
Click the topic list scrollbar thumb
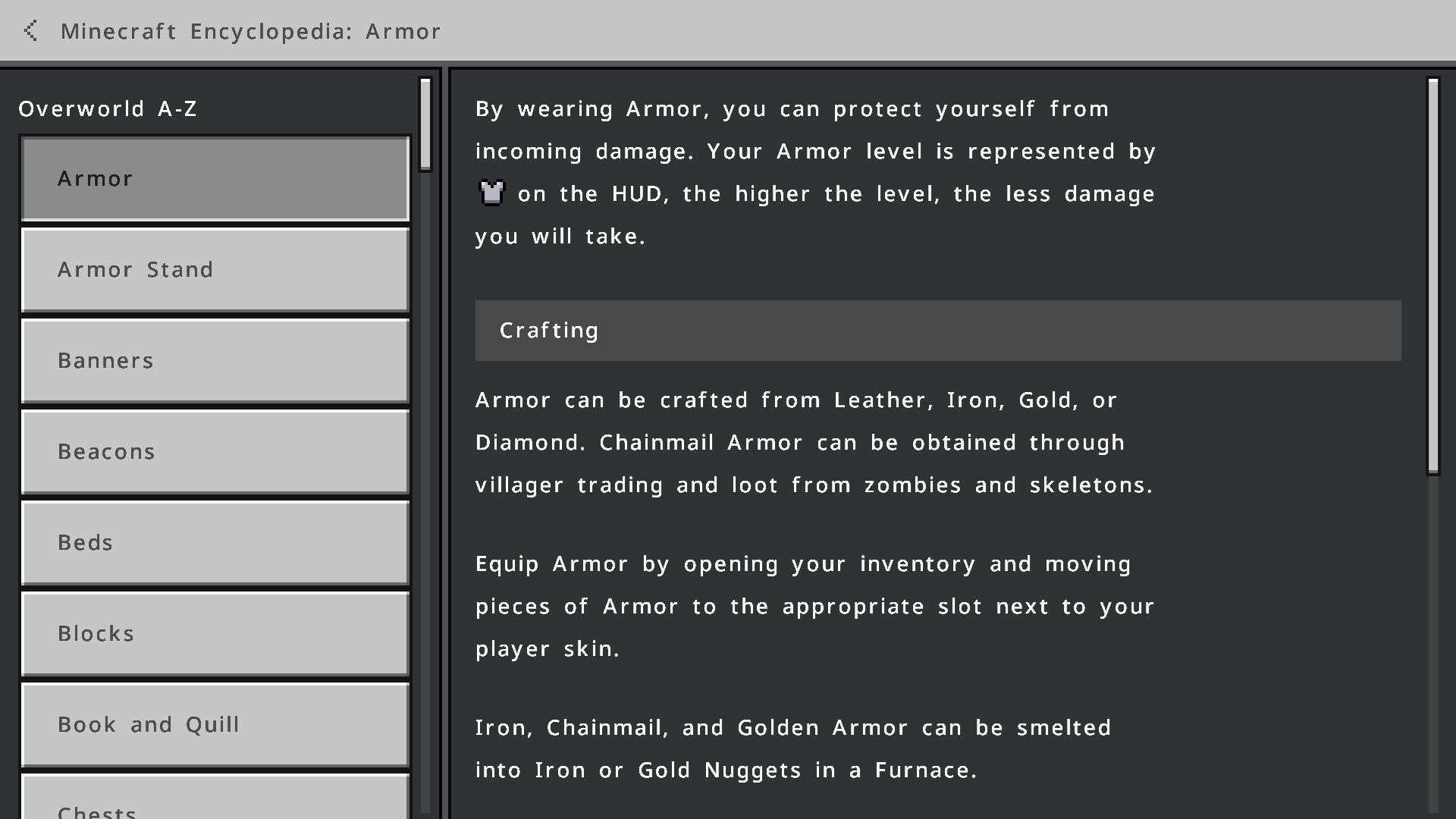425,124
